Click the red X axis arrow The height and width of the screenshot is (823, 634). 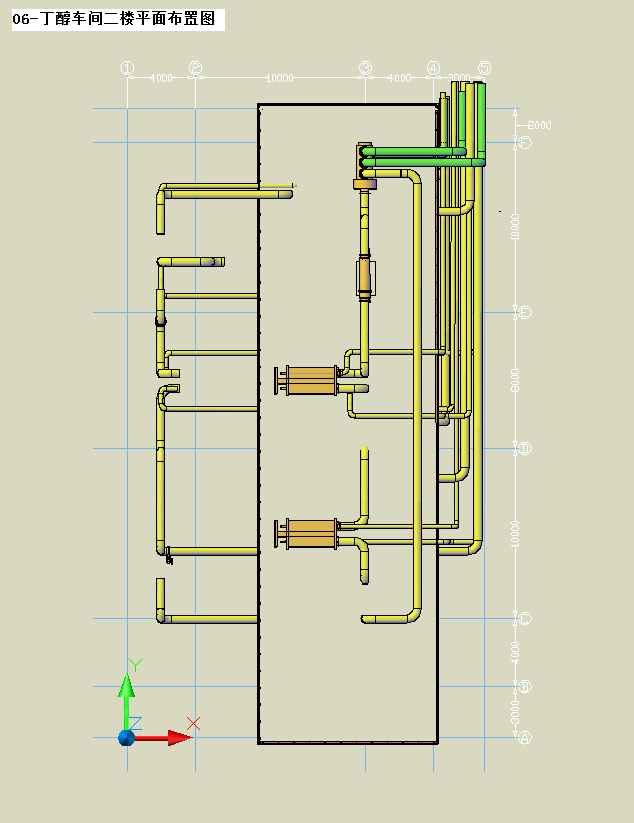coord(164,737)
